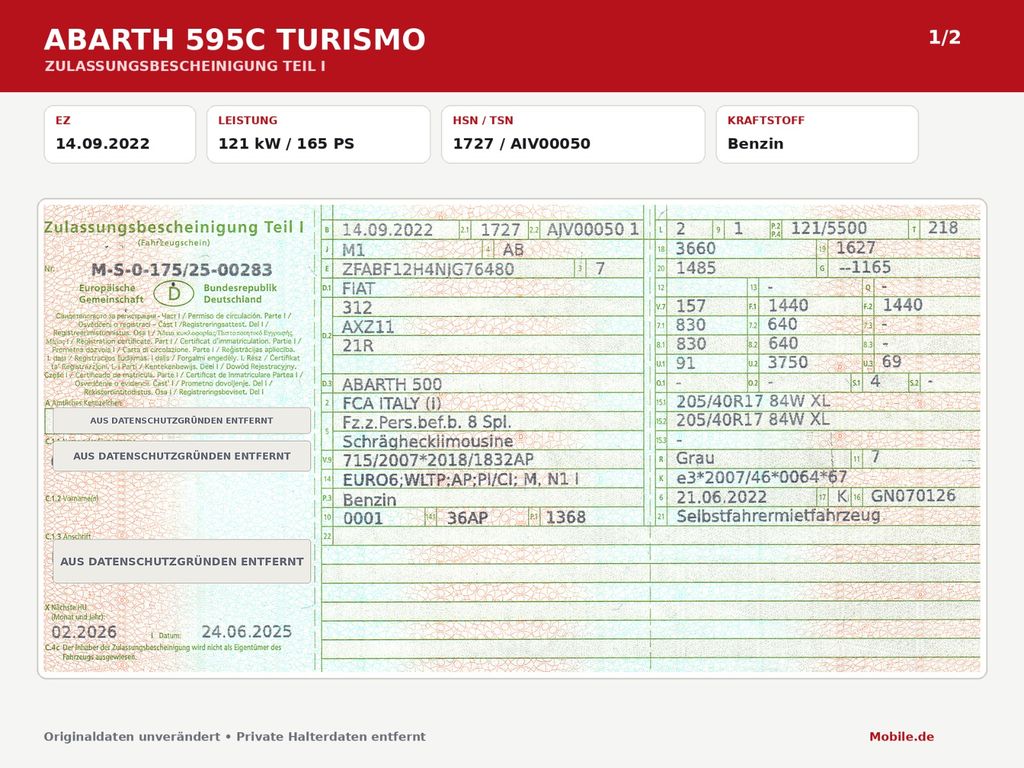Click the next HU date 02.2026
This screenshot has height=768, width=1024.
(x=84, y=632)
